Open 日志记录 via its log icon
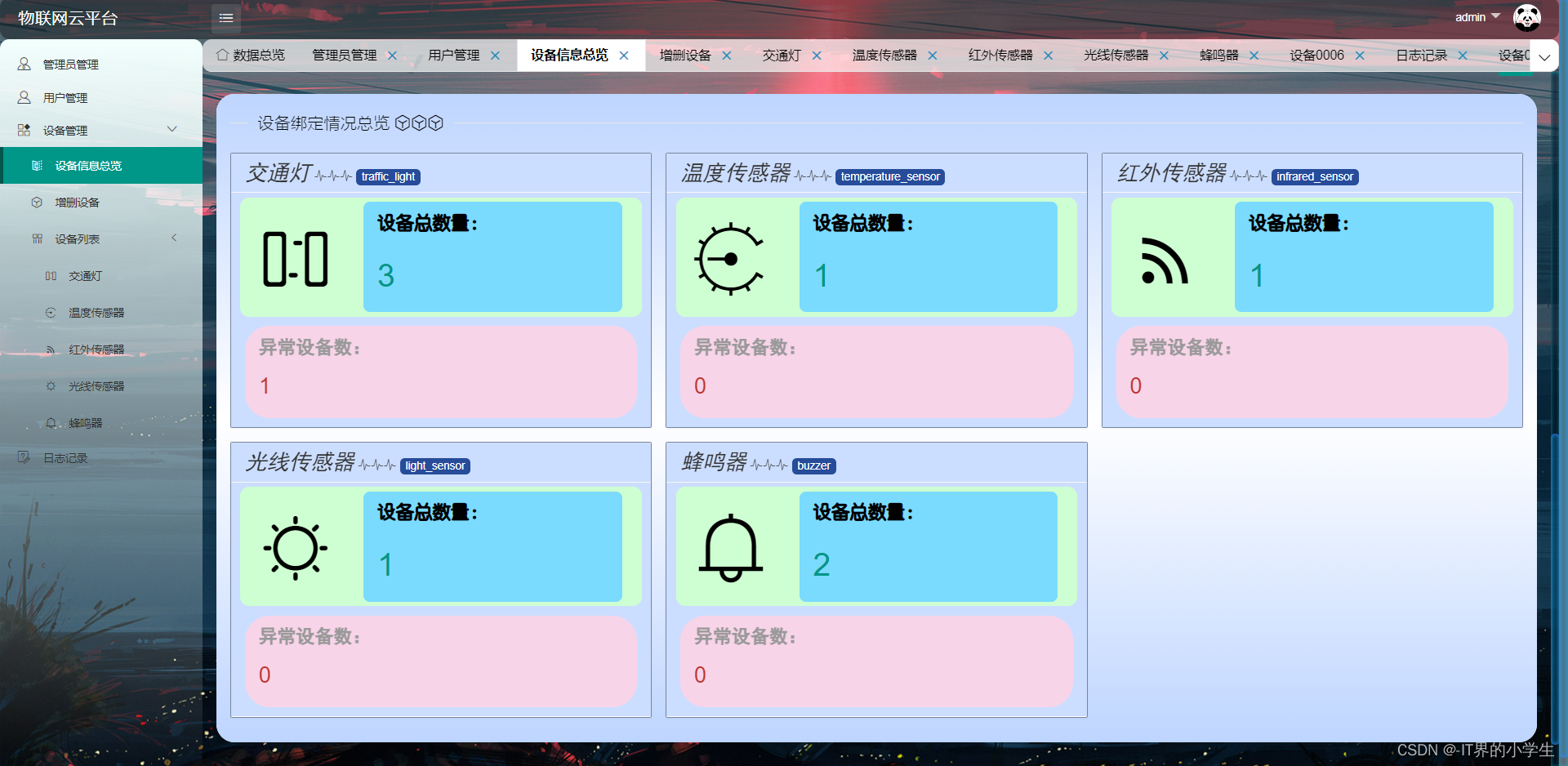Image resolution: width=1568 pixels, height=766 pixels. 24,457
